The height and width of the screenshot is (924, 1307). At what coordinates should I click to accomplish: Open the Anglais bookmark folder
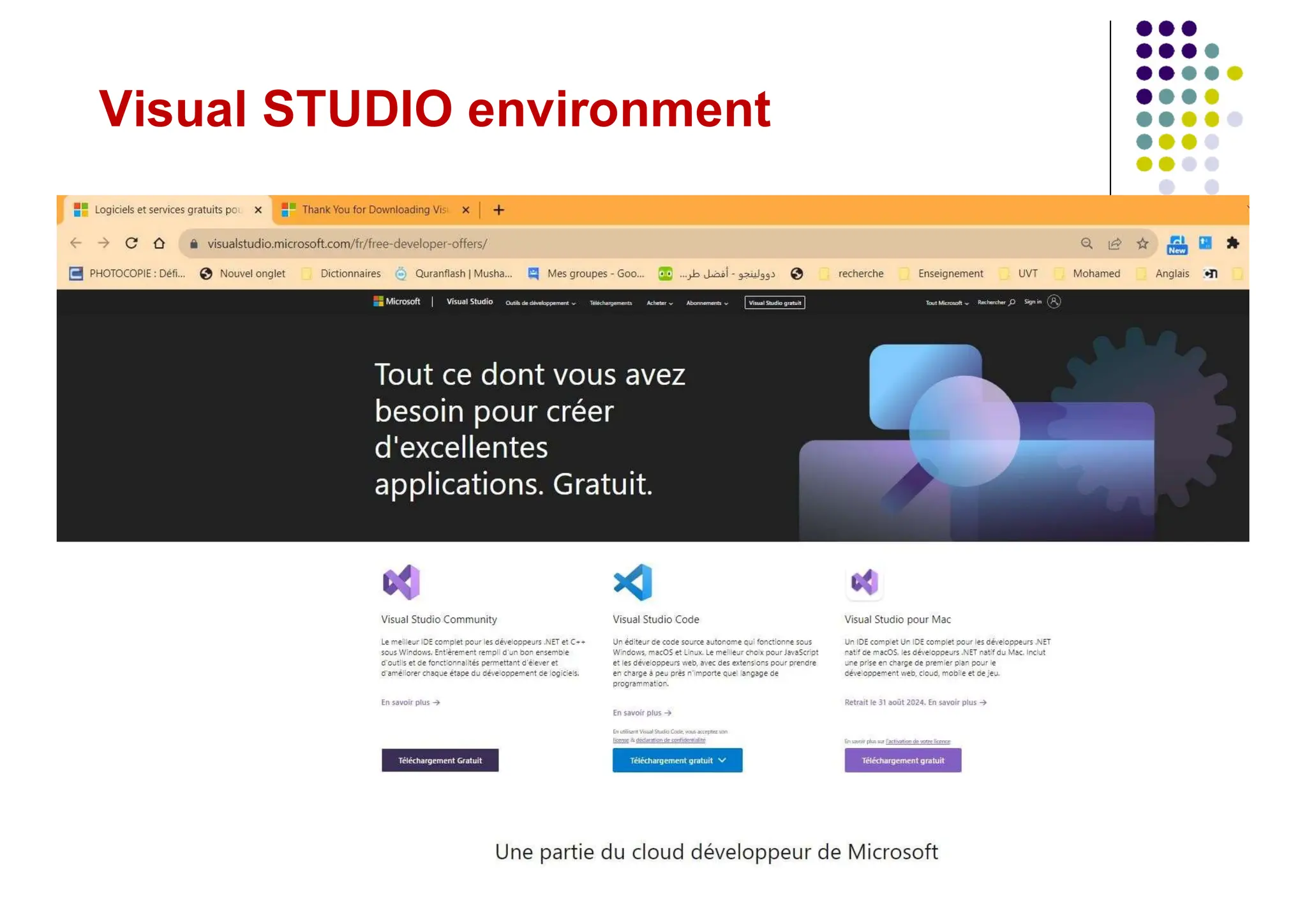pyautogui.click(x=1163, y=274)
